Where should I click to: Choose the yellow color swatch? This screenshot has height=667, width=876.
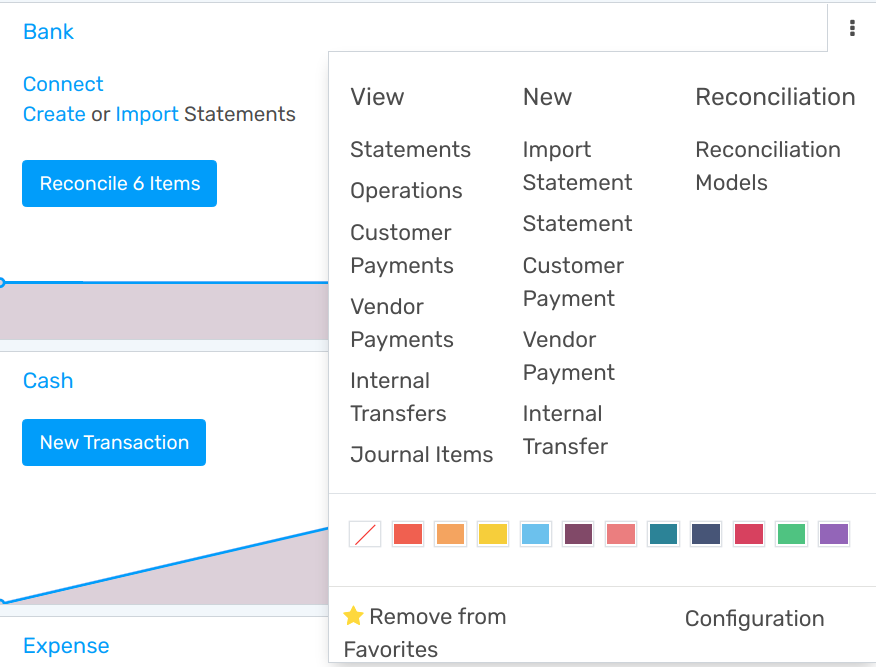pos(493,534)
